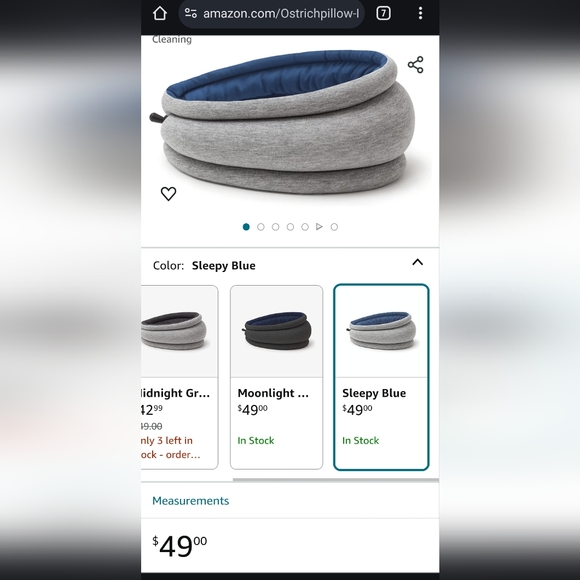Tap the browser home icon

(x=159, y=14)
